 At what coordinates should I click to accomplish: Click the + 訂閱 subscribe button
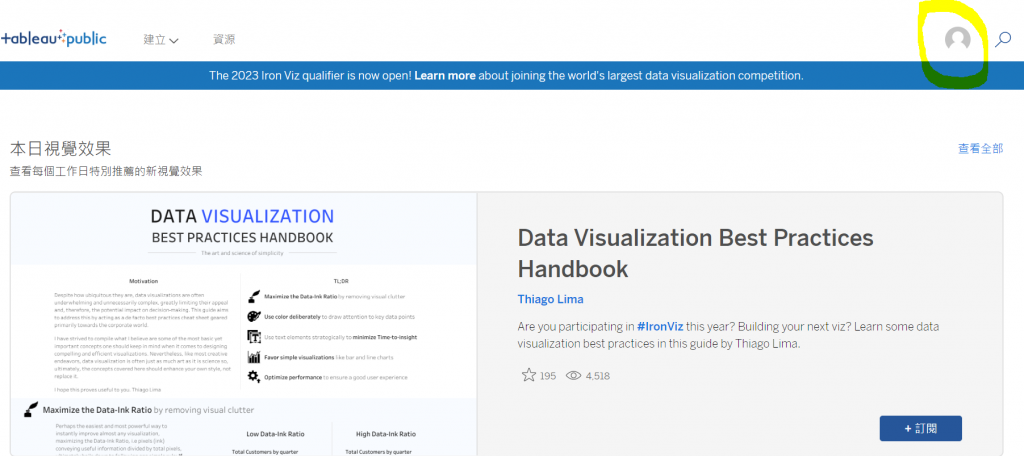tap(920, 428)
